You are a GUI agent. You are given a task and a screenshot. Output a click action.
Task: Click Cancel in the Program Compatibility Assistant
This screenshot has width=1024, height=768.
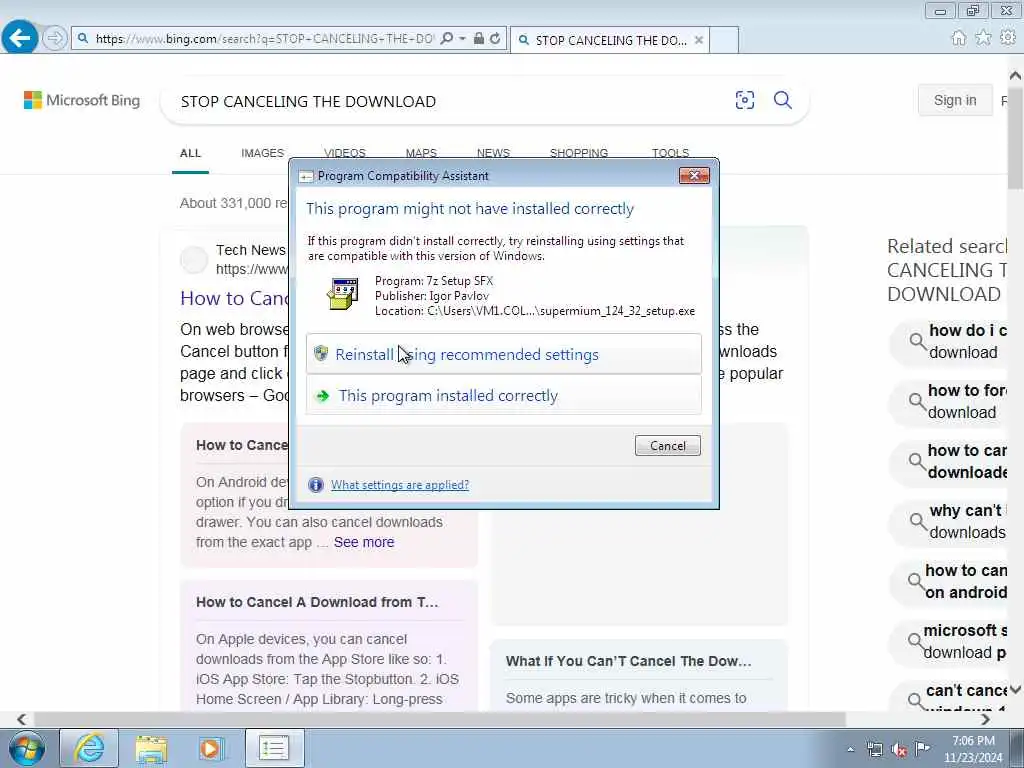click(667, 445)
